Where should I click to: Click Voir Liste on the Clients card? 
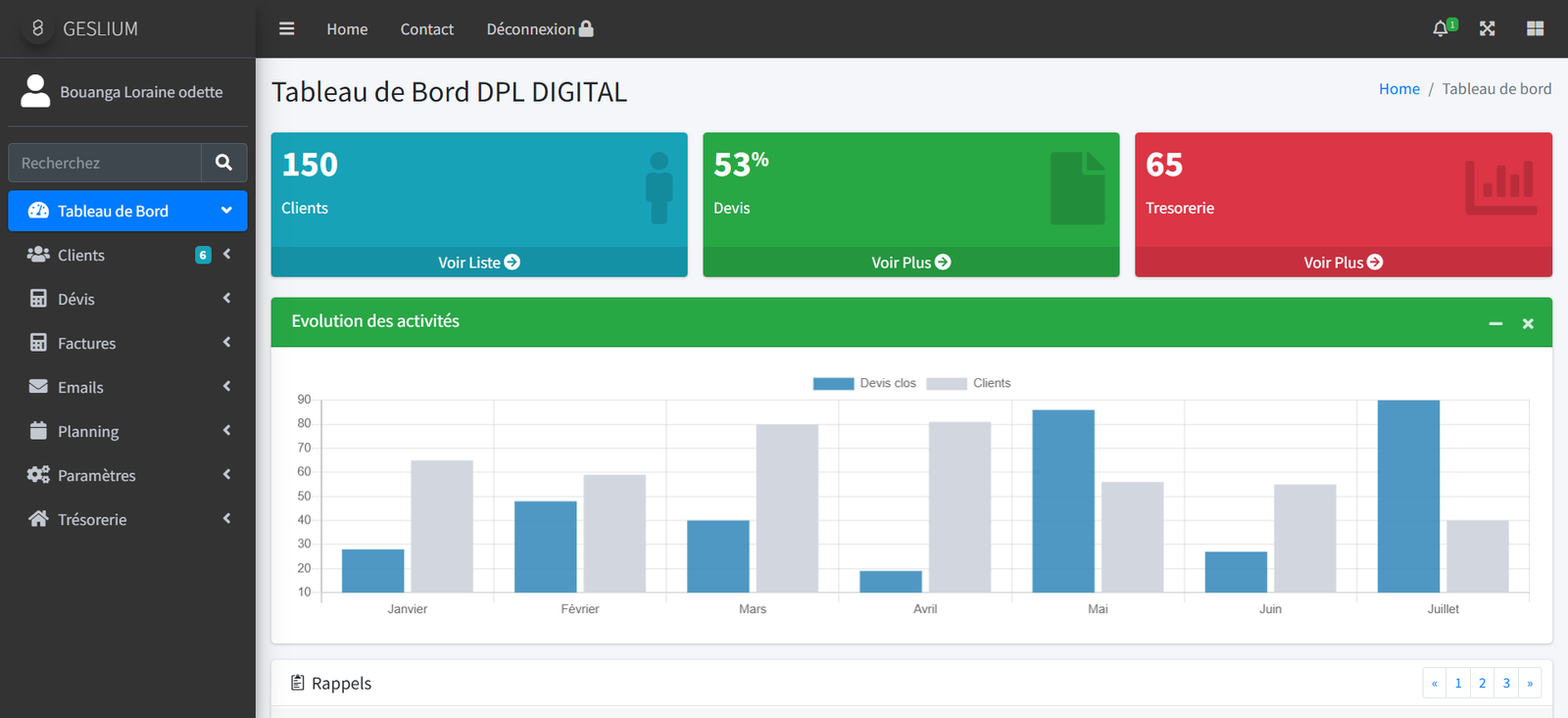(x=478, y=263)
